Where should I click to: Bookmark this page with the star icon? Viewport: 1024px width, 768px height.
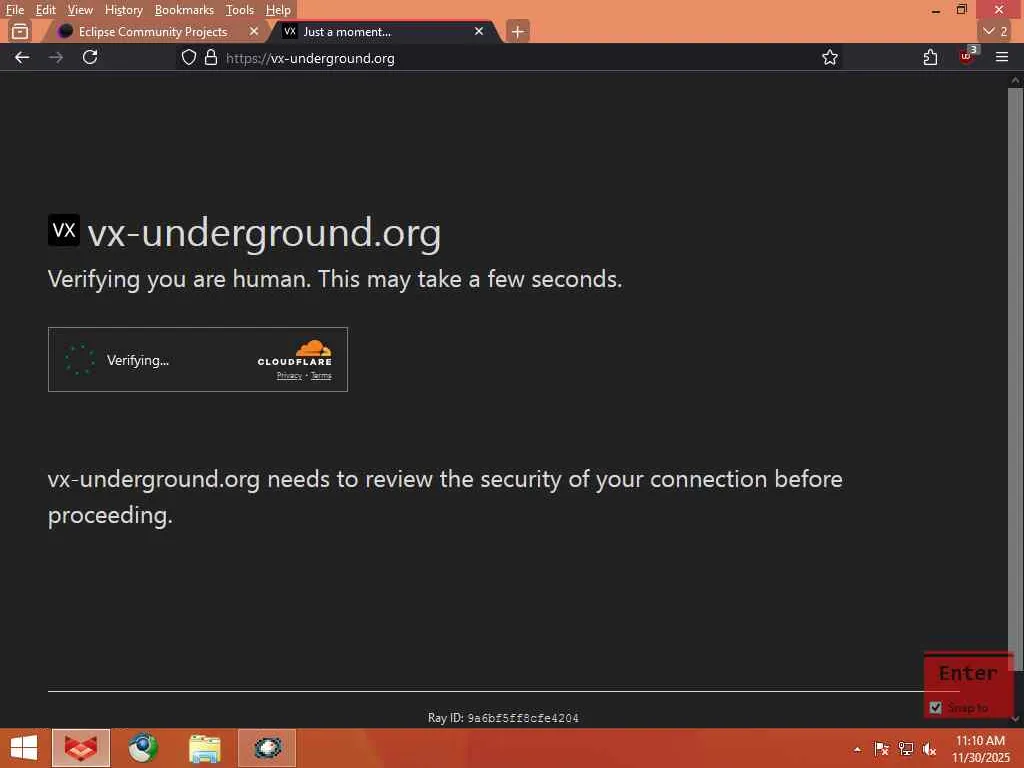829,57
